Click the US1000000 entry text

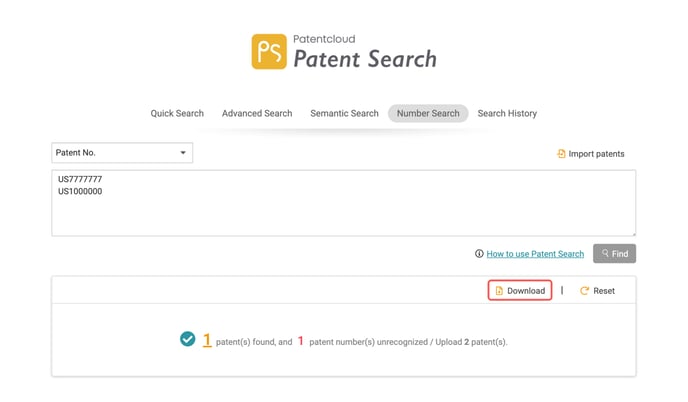point(80,191)
